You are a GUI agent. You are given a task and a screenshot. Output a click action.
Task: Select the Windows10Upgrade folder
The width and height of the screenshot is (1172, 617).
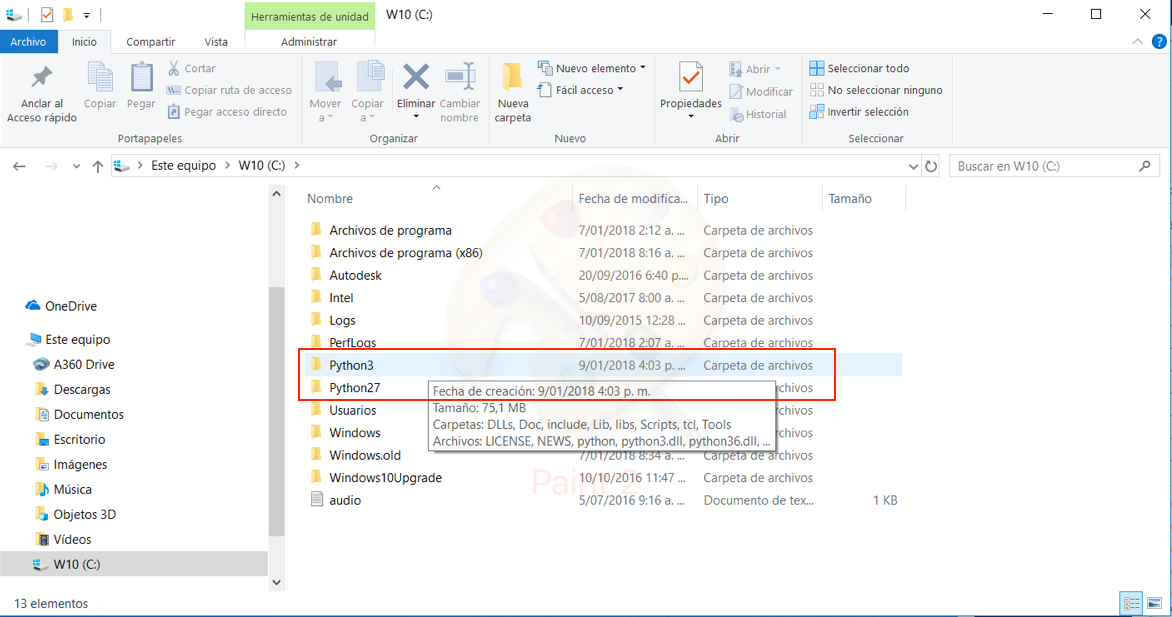[x=385, y=477]
